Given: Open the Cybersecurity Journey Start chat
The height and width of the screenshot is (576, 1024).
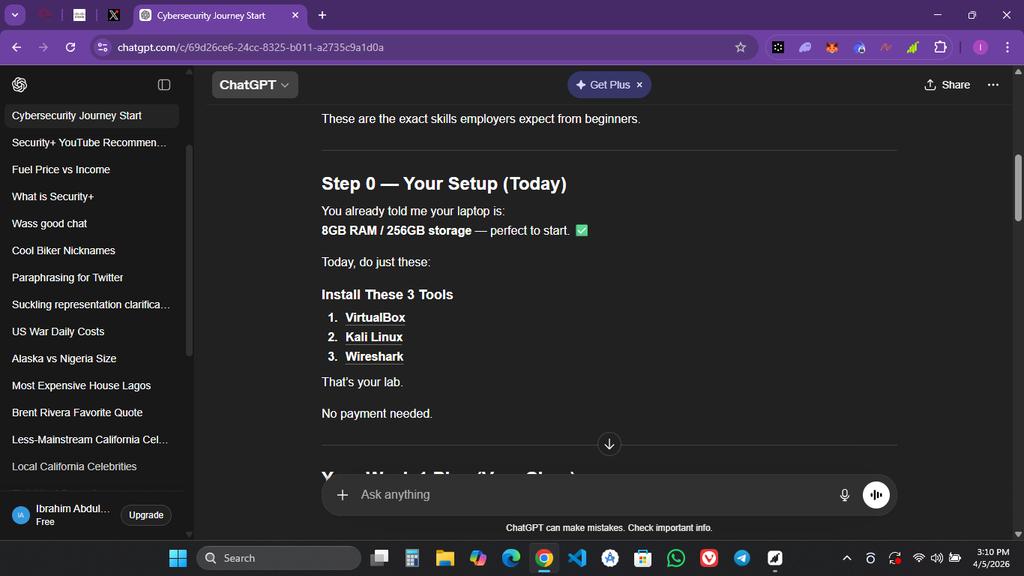Looking at the screenshot, I should pyautogui.click(x=91, y=116).
